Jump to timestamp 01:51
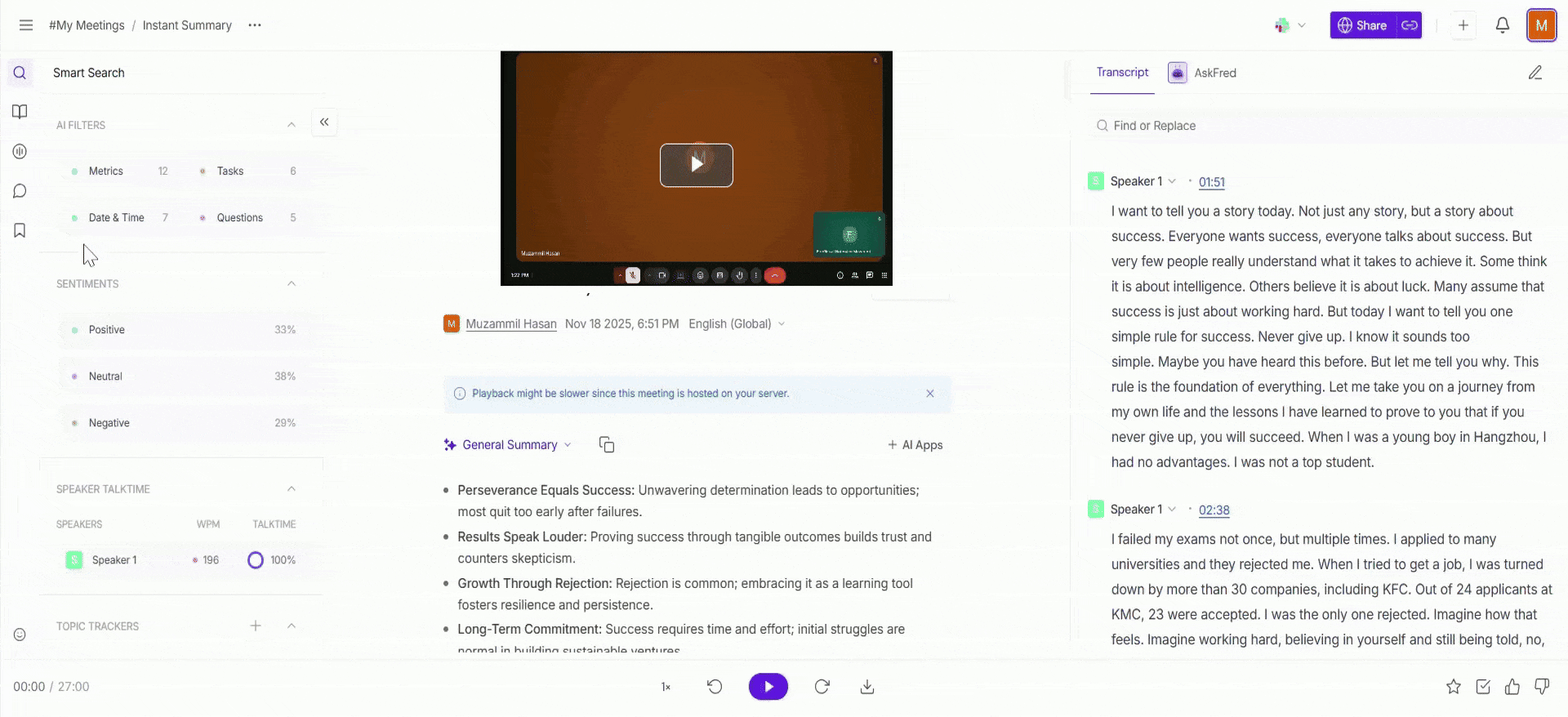Viewport: 1568px width, 717px height. tap(1212, 182)
